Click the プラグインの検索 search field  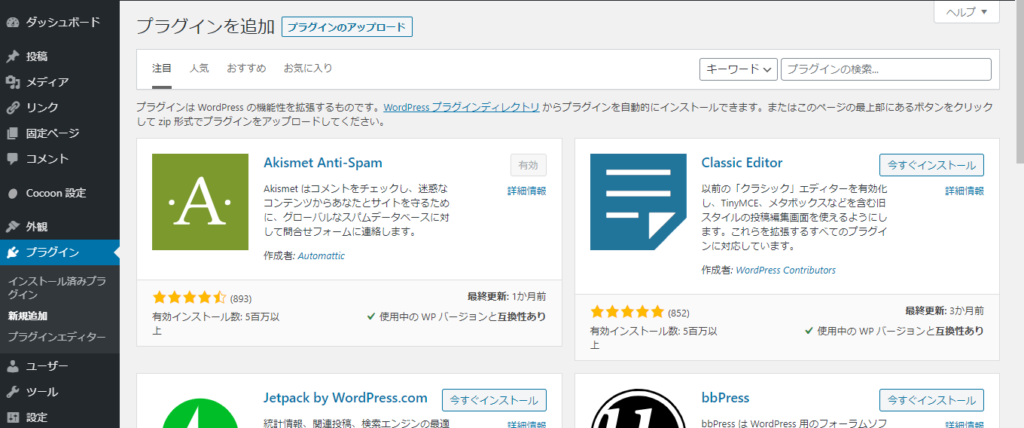[886, 69]
